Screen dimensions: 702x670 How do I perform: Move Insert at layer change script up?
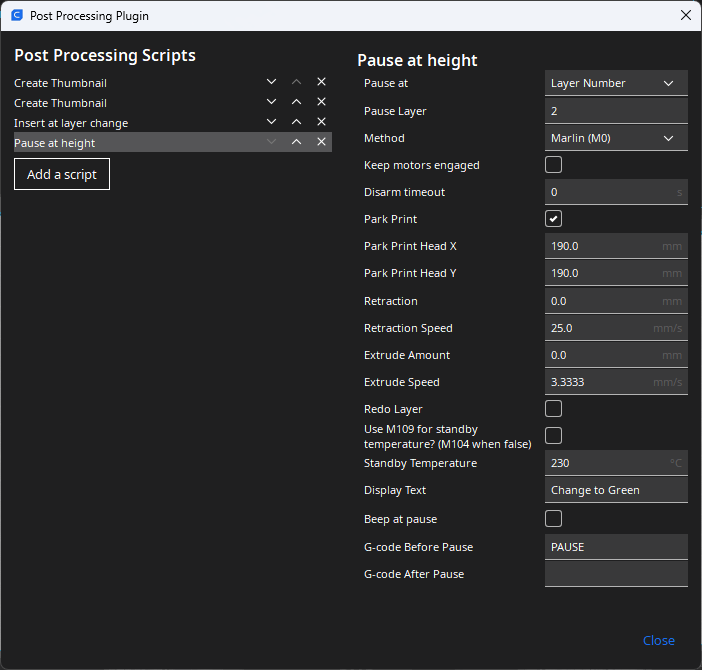pos(296,122)
